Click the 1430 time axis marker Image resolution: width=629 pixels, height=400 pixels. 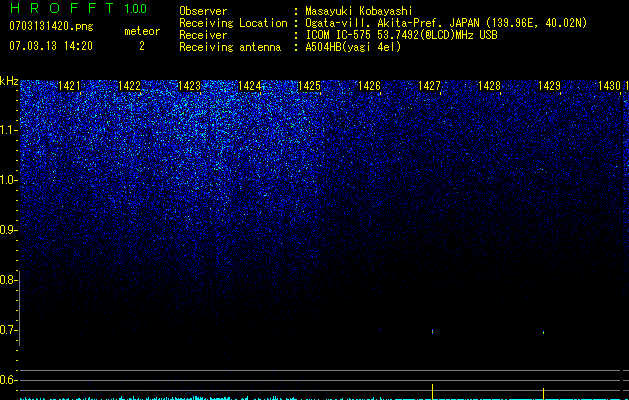609,86
